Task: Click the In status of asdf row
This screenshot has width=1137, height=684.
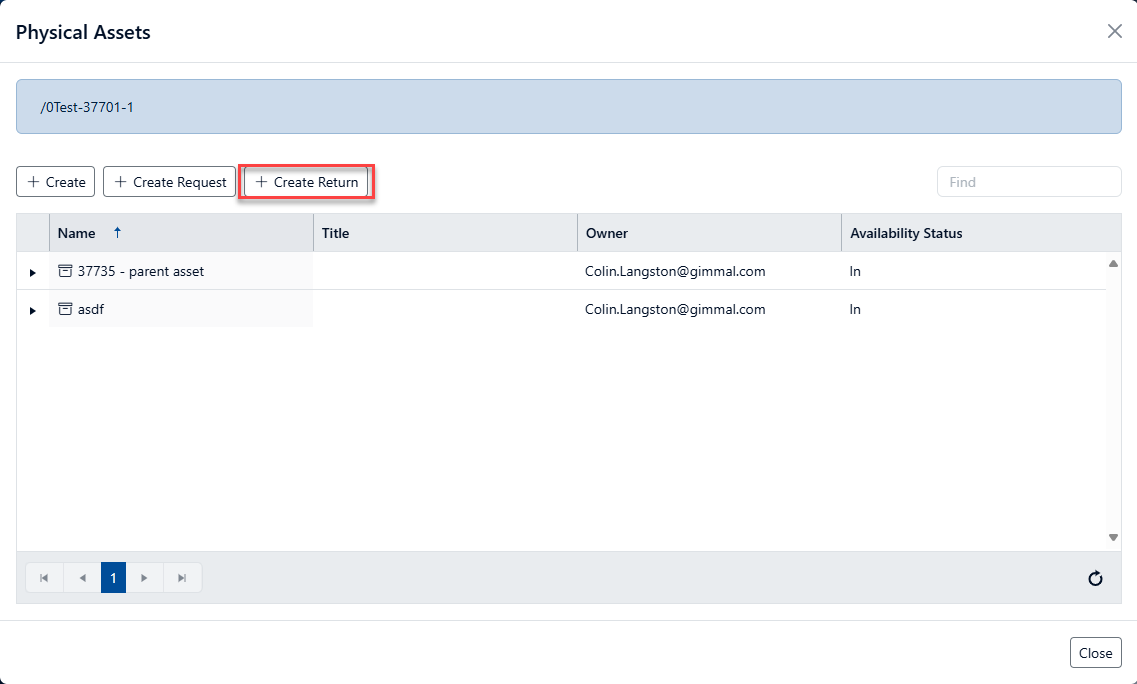Action: 855,309
